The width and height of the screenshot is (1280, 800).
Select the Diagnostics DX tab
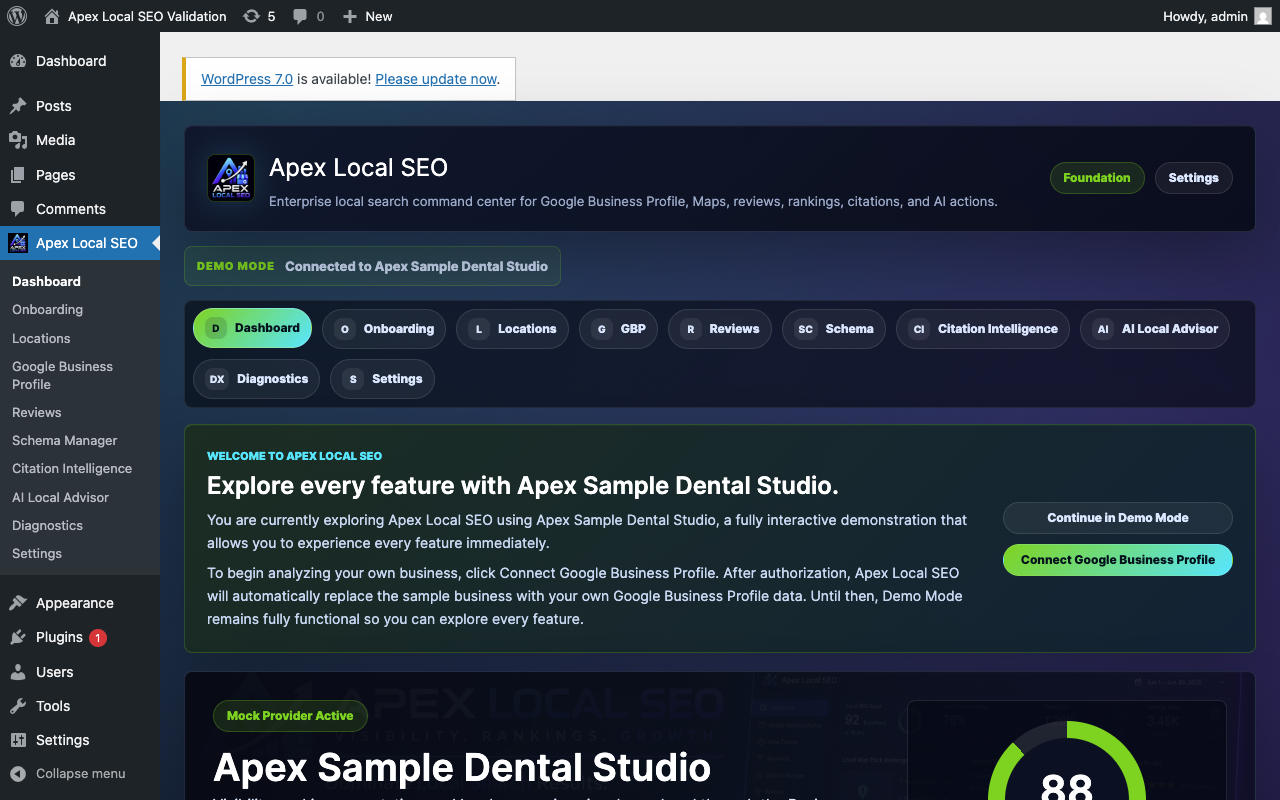[x=257, y=379]
